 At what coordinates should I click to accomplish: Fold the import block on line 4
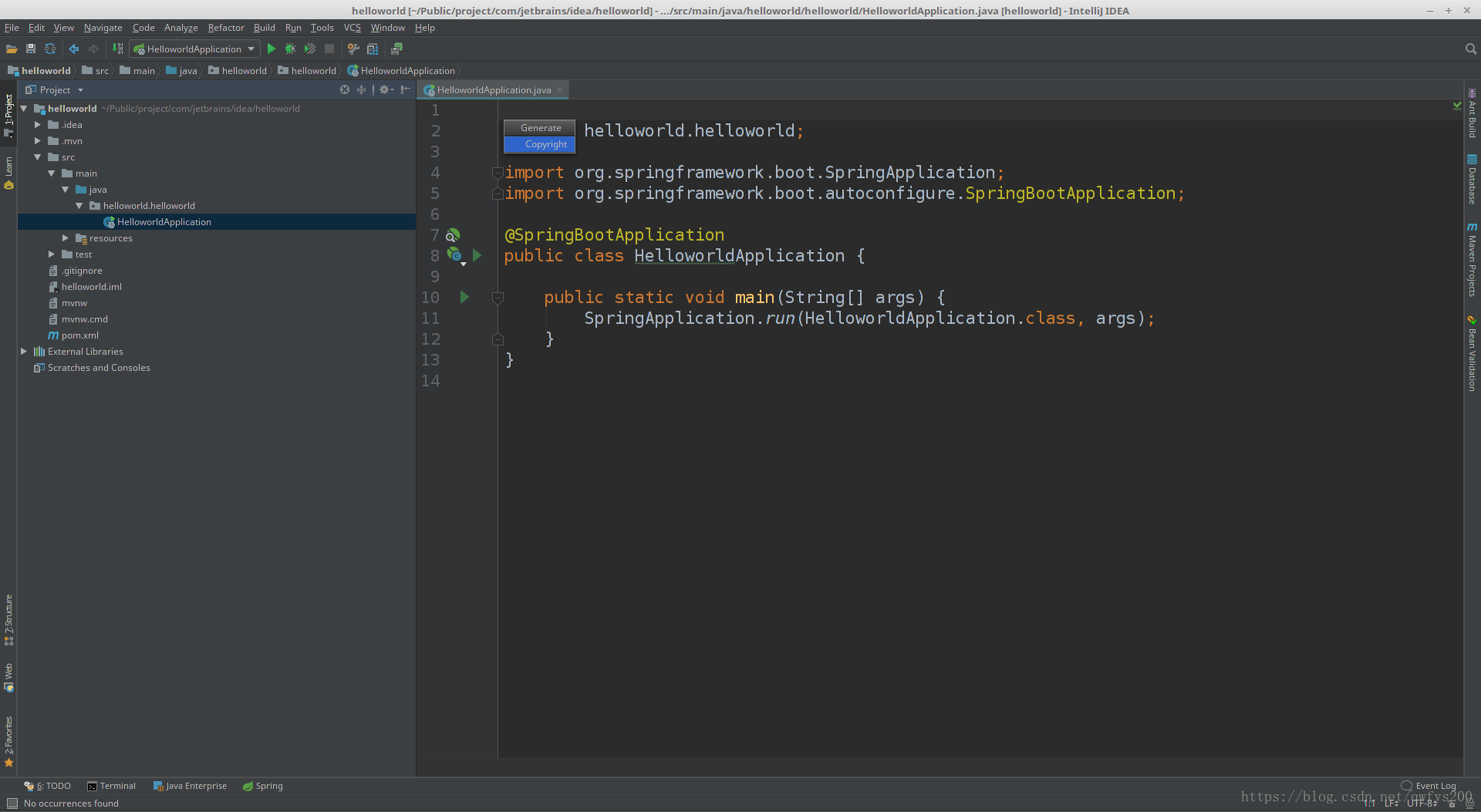tap(498, 173)
